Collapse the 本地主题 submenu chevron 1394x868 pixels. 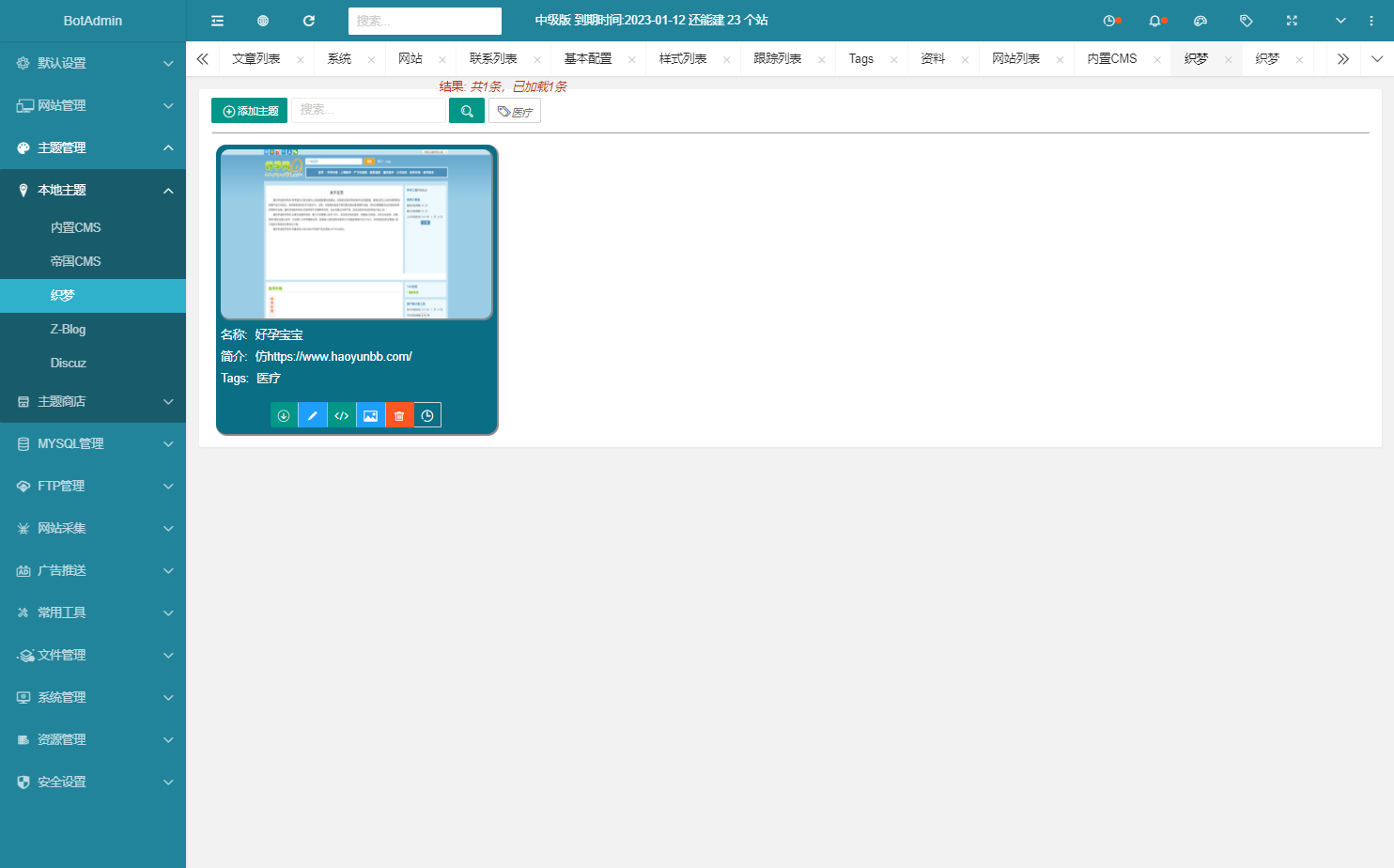pos(168,190)
